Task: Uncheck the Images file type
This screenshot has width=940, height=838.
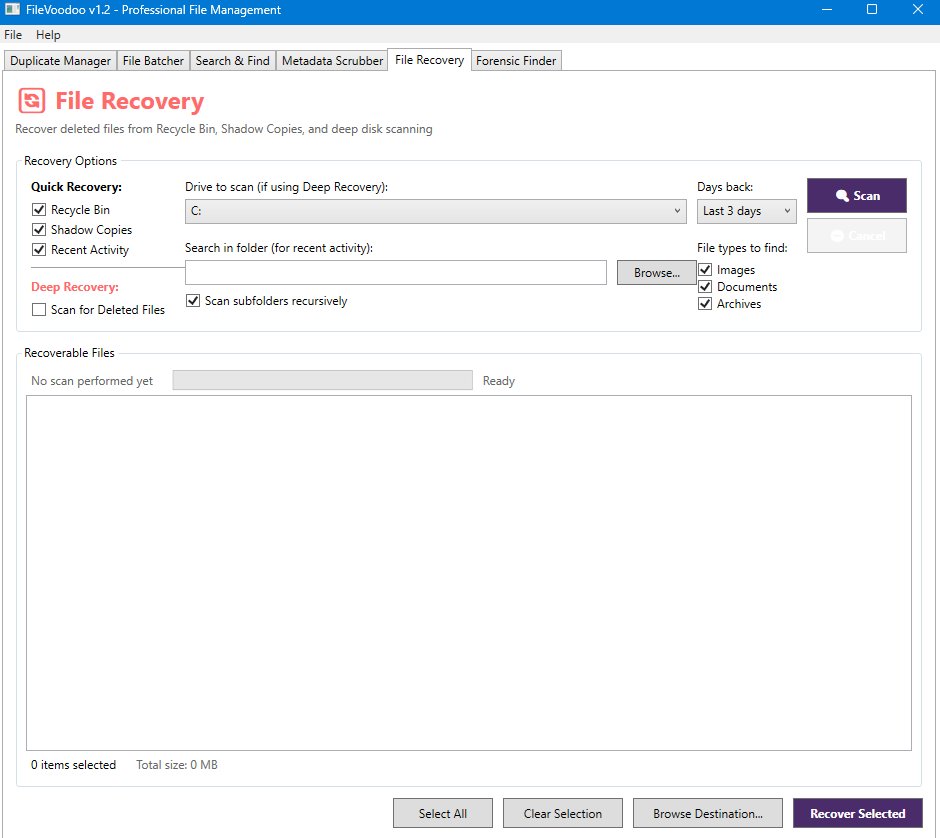Action: (x=705, y=270)
